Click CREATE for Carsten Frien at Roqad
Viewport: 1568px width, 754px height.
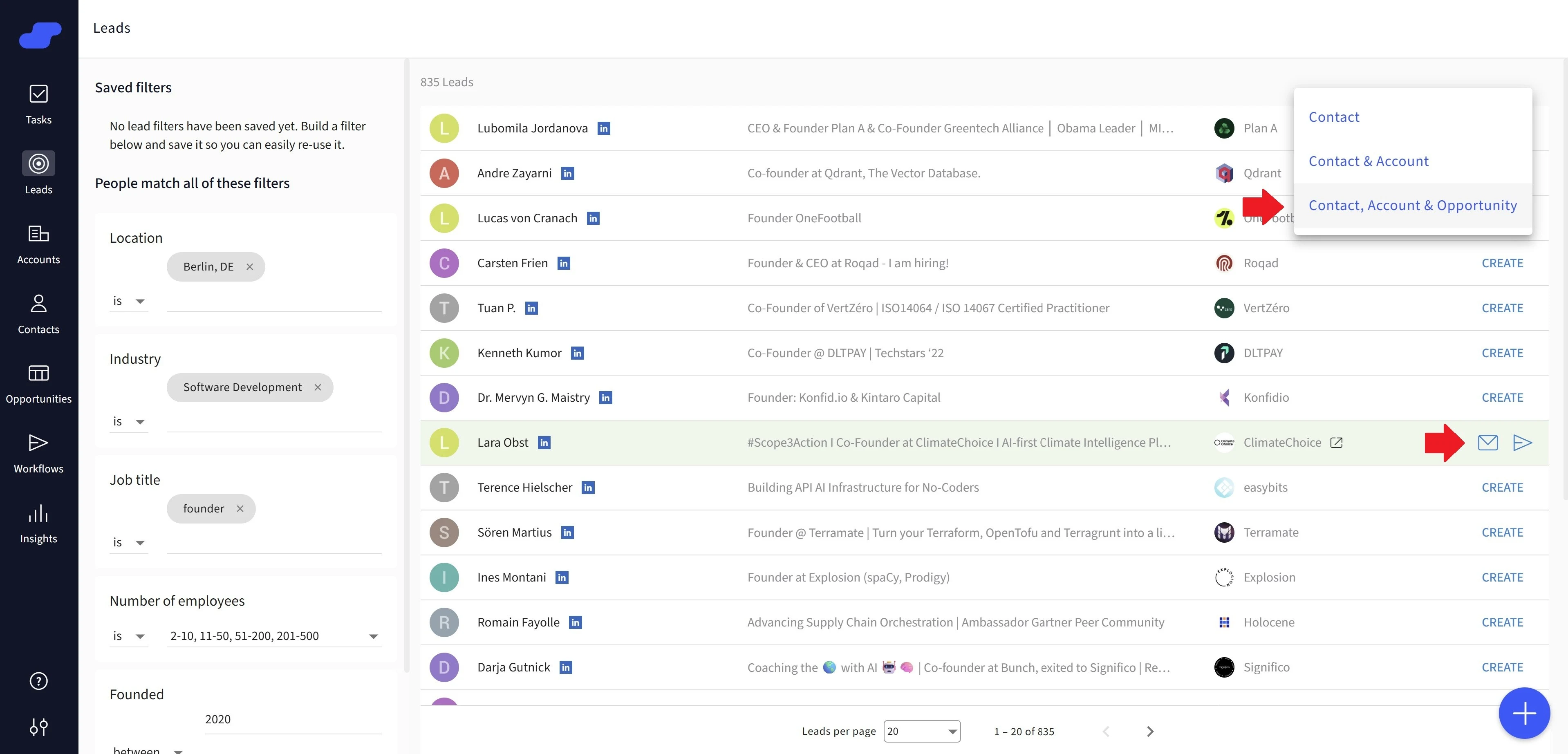1502,264
